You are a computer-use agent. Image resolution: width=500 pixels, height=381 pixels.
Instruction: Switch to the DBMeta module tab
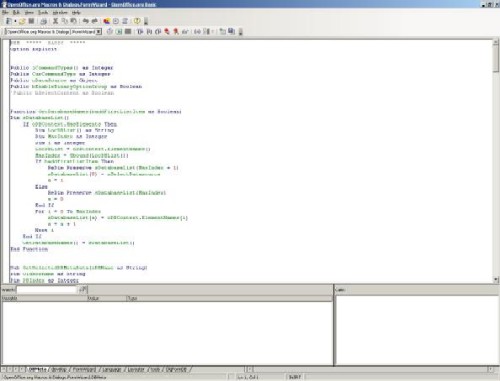click(x=38, y=369)
